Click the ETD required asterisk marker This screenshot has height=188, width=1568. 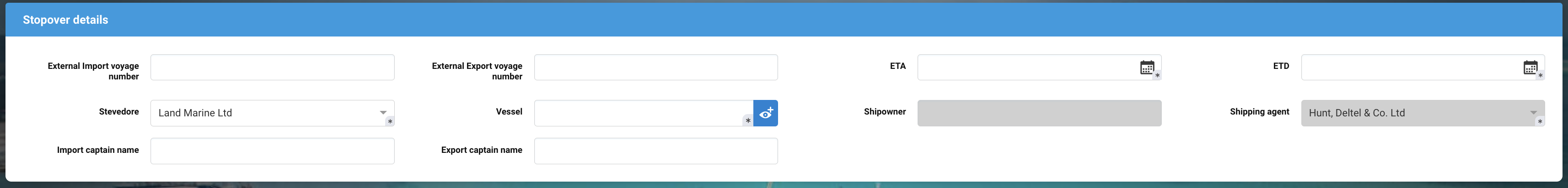tap(1541, 76)
